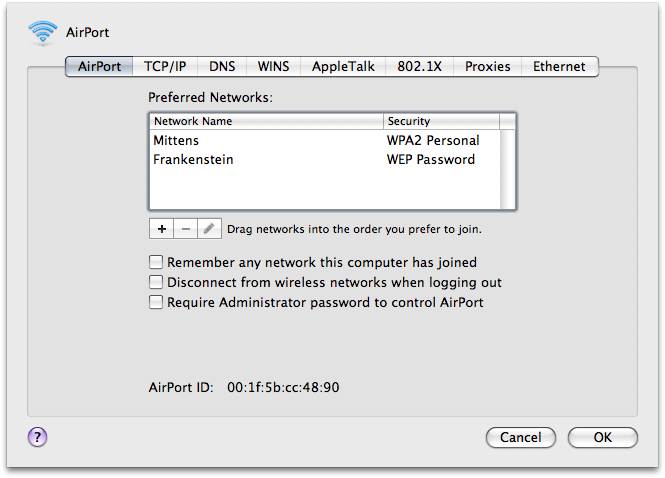The image size is (665, 478).
Task: Go to the WINS tab
Action: (274, 67)
